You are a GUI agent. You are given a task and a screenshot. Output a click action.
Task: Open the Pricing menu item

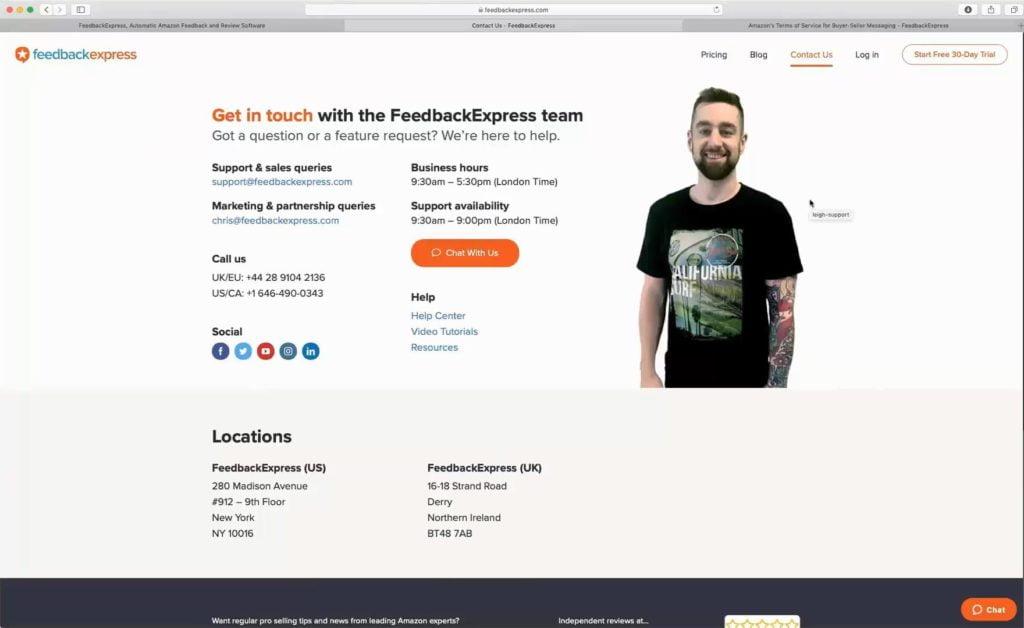tap(714, 55)
